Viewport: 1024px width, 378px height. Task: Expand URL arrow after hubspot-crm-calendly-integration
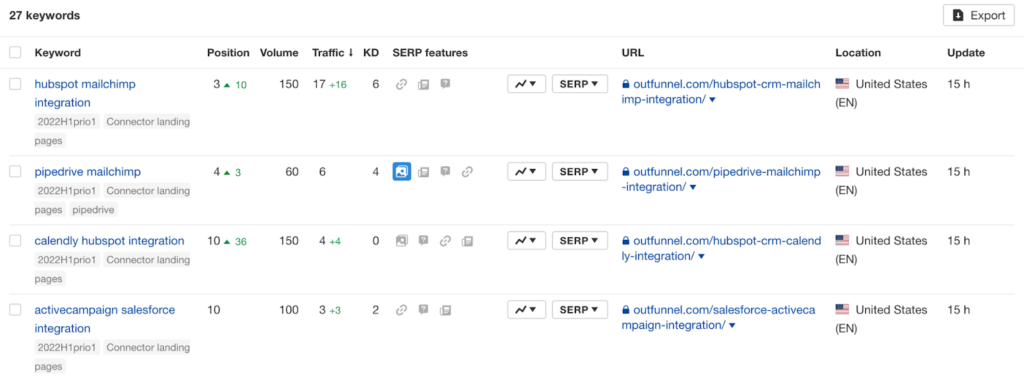click(x=701, y=257)
